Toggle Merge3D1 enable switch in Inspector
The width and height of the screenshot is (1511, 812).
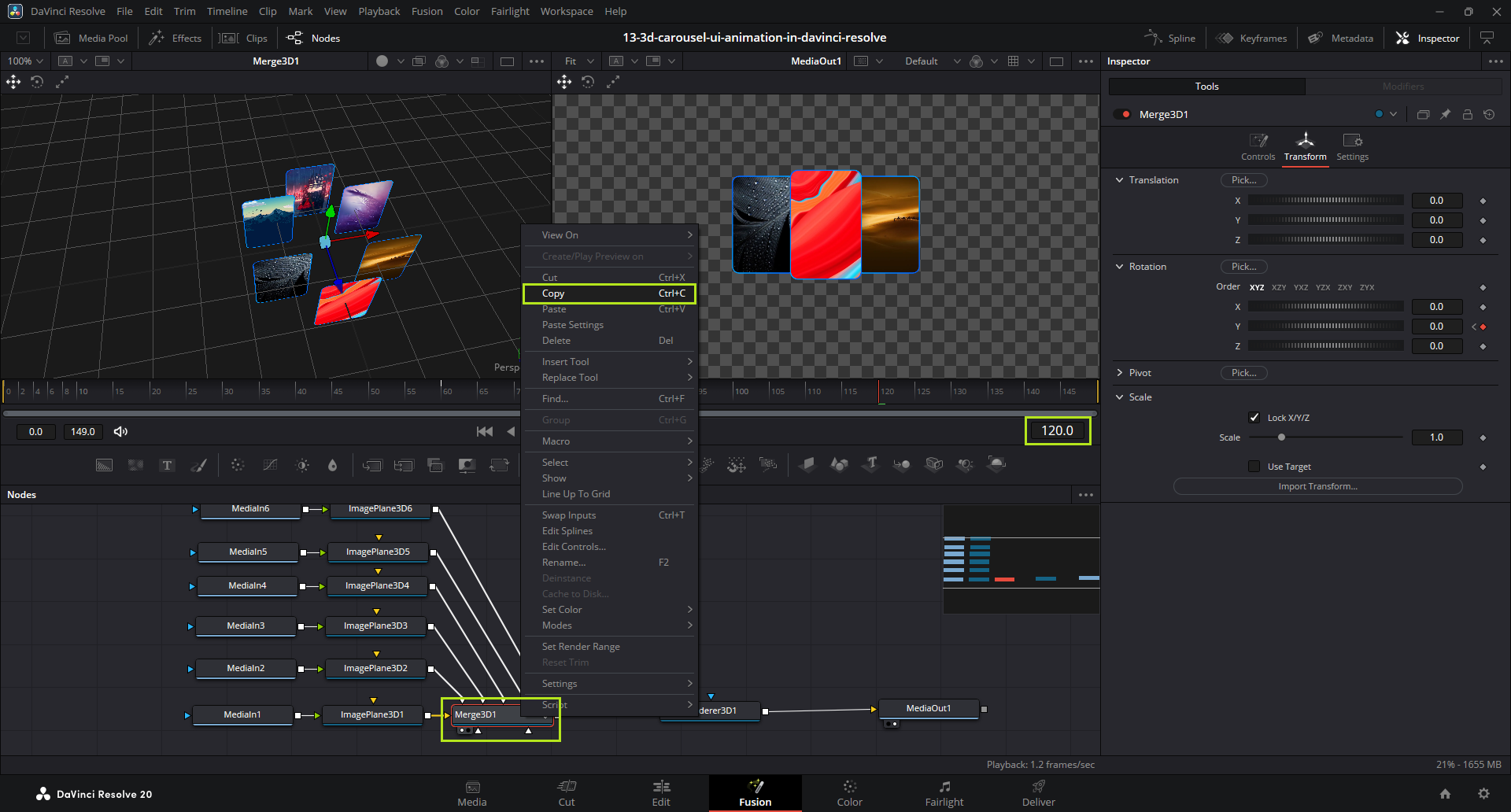(x=1121, y=115)
